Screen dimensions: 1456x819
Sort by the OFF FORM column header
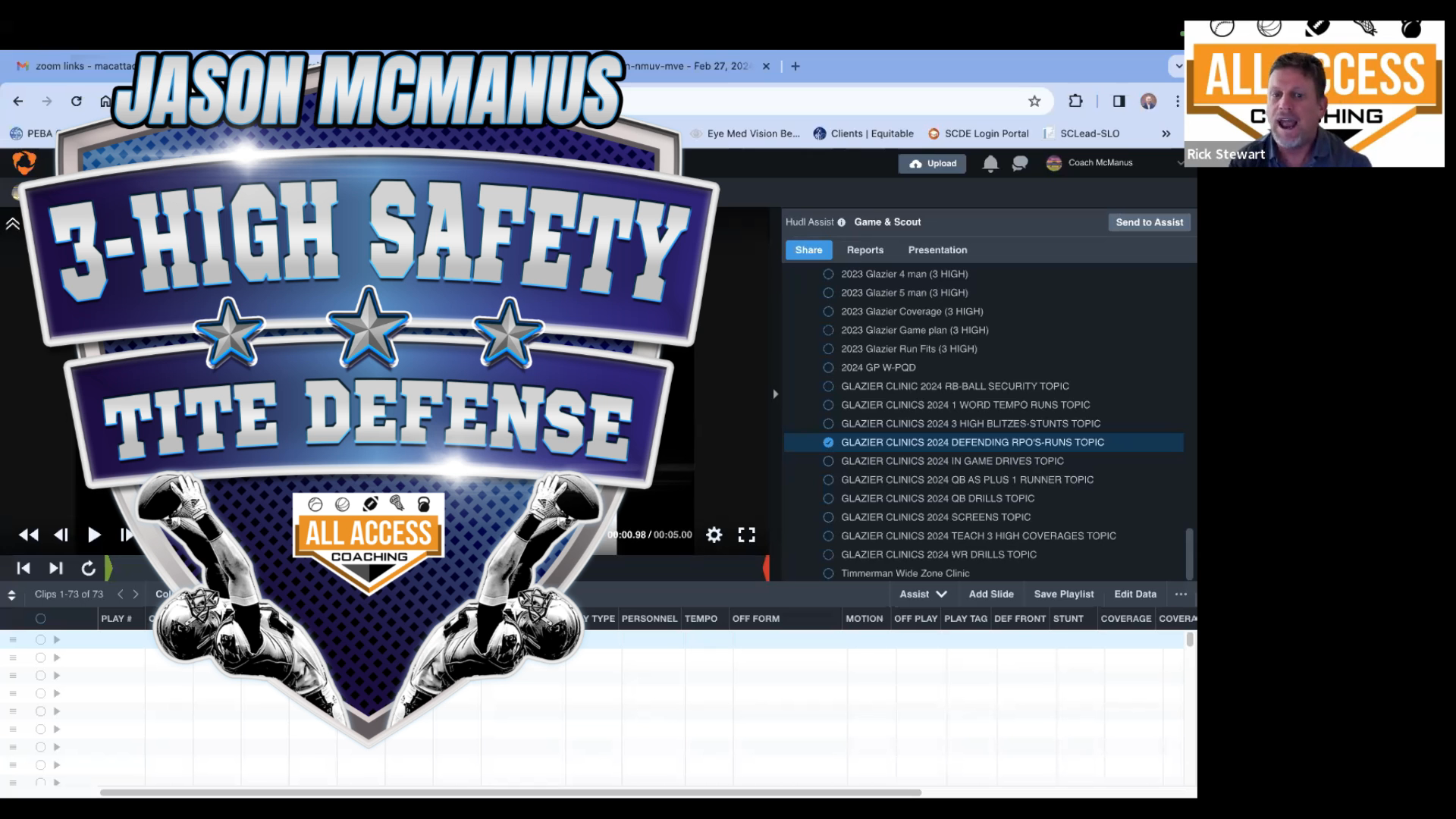[755, 619]
